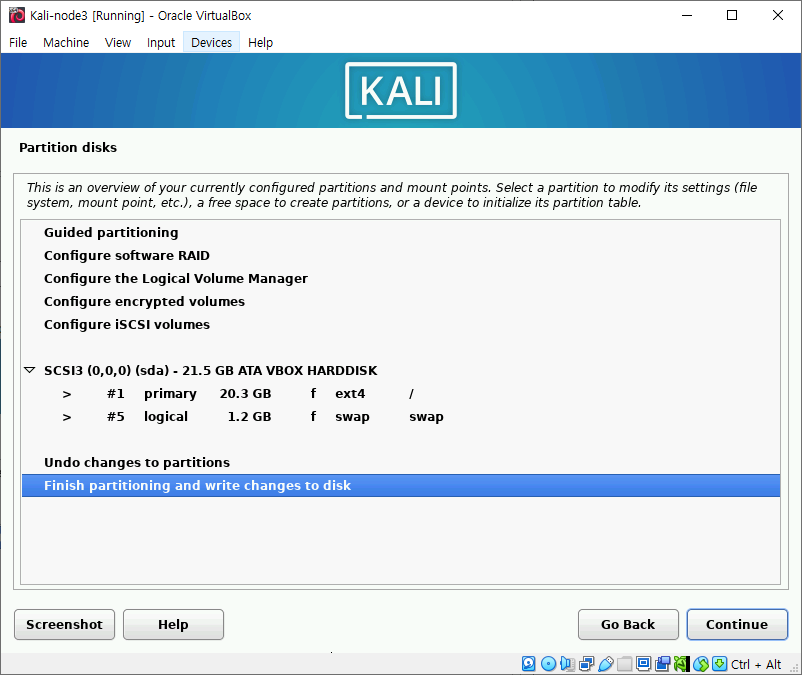Collapse the SCSI3 sda disk triangle
Viewport: 802px width, 675px height.
tap(30, 370)
